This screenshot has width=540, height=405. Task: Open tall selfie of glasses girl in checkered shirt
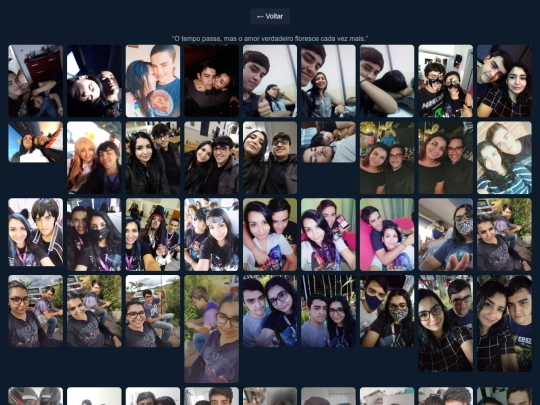[446, 323]
